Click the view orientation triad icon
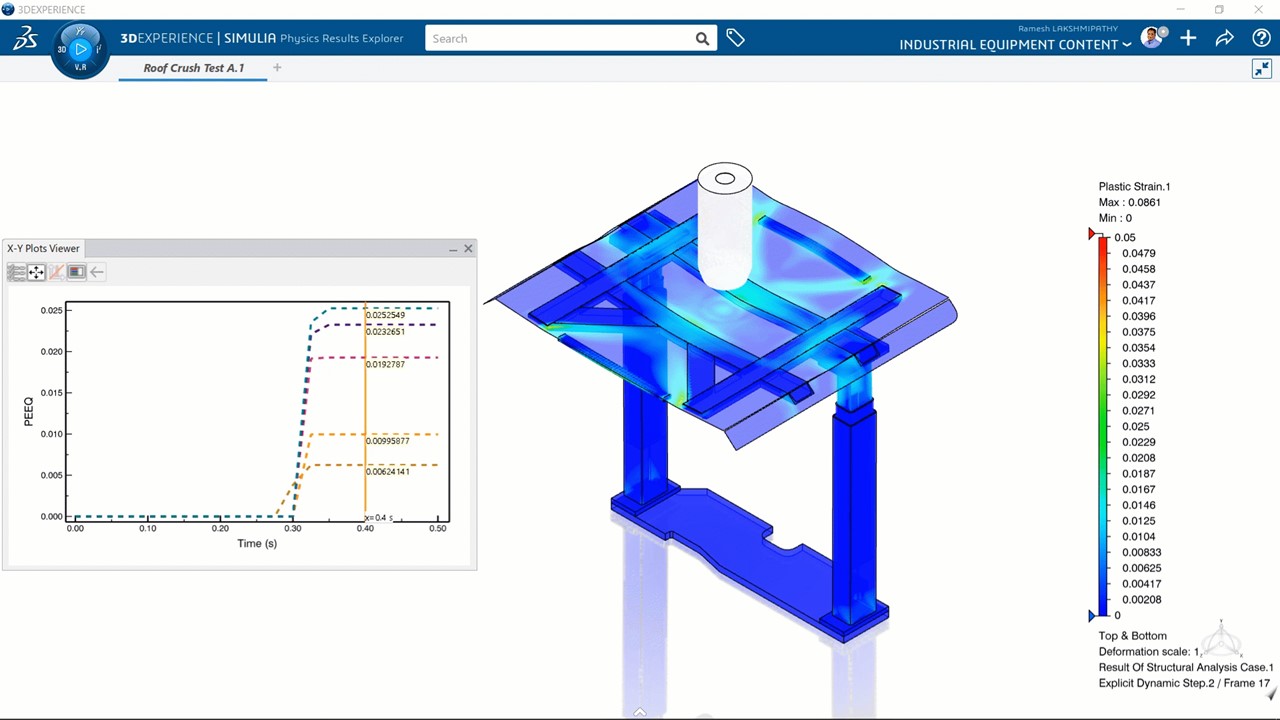The height and width of the screenshot is (720, 1280). click(1221, 640)
